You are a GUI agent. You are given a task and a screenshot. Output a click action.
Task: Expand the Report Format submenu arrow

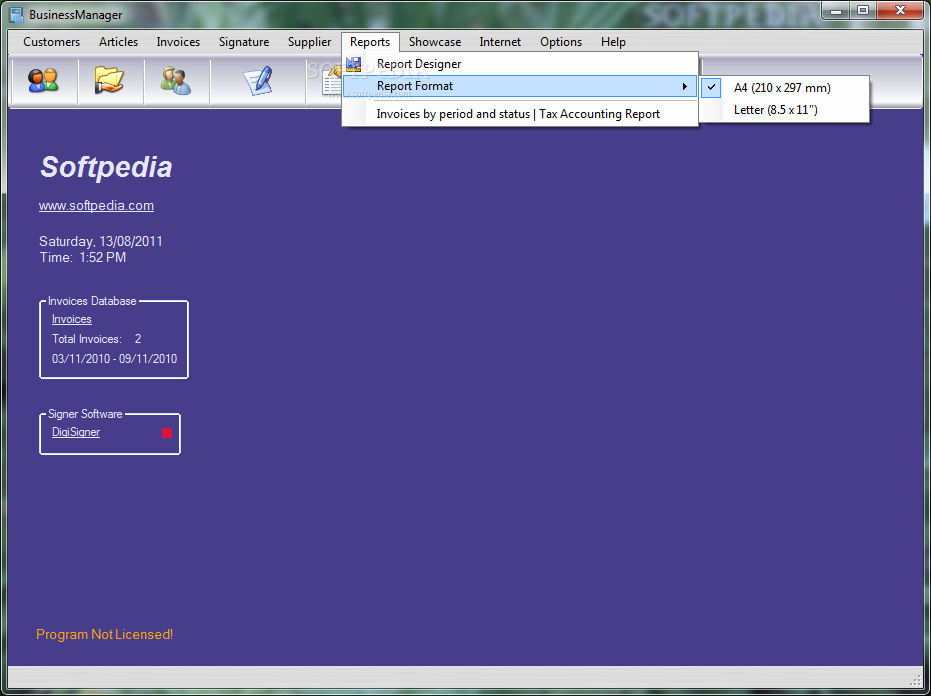pos(685,87)
